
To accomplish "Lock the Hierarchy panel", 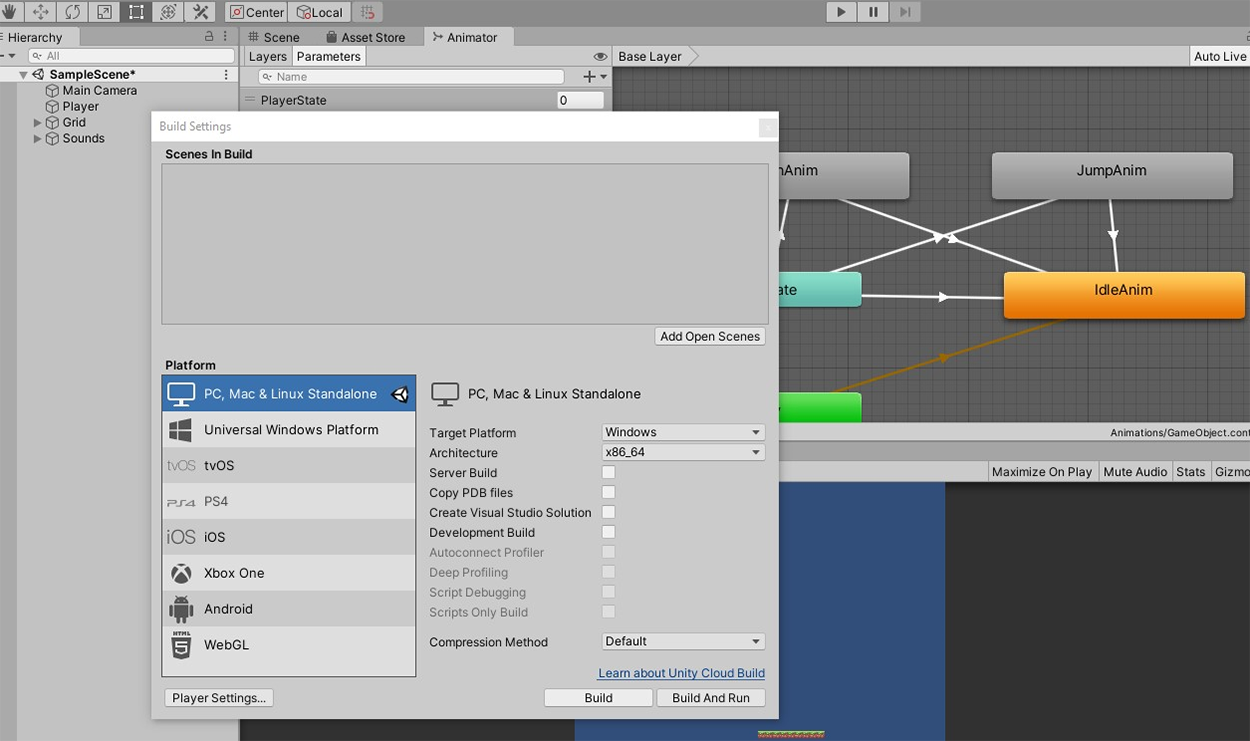I will 209,37.
